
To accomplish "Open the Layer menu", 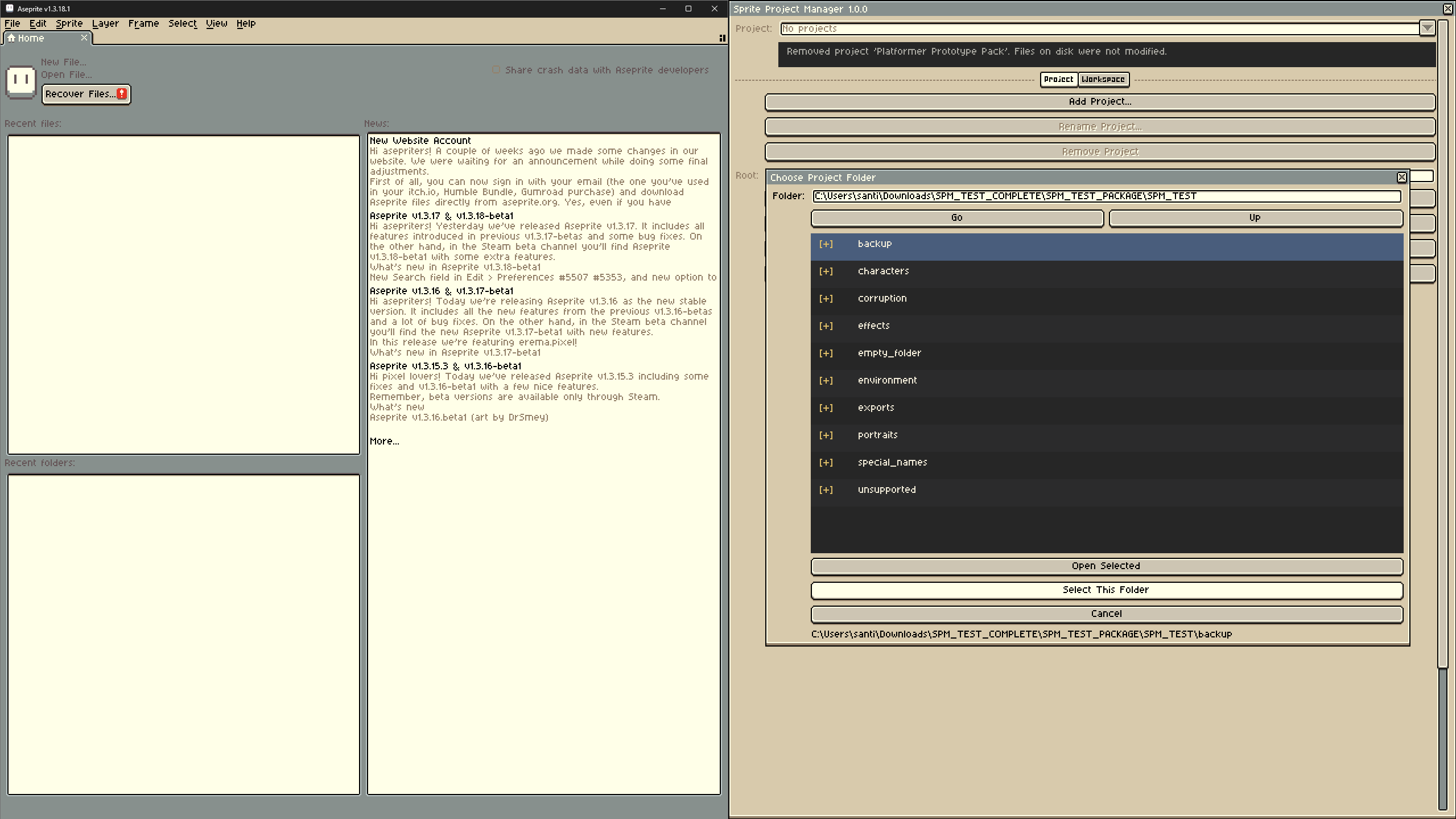I will click(x=105, y=23).
